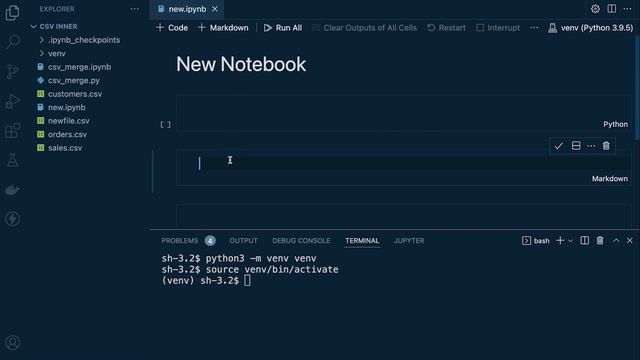
Task: Open the terminal launch profile dropdown arrow
Action: 570,241
